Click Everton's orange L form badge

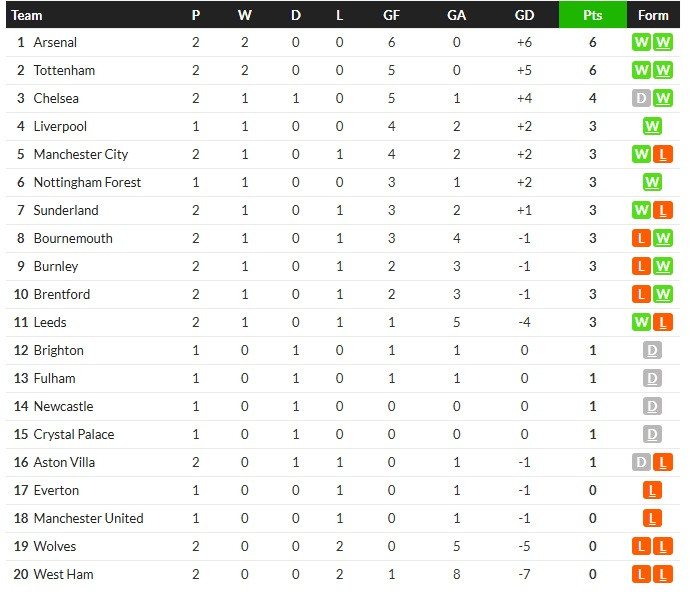(652, 491)
